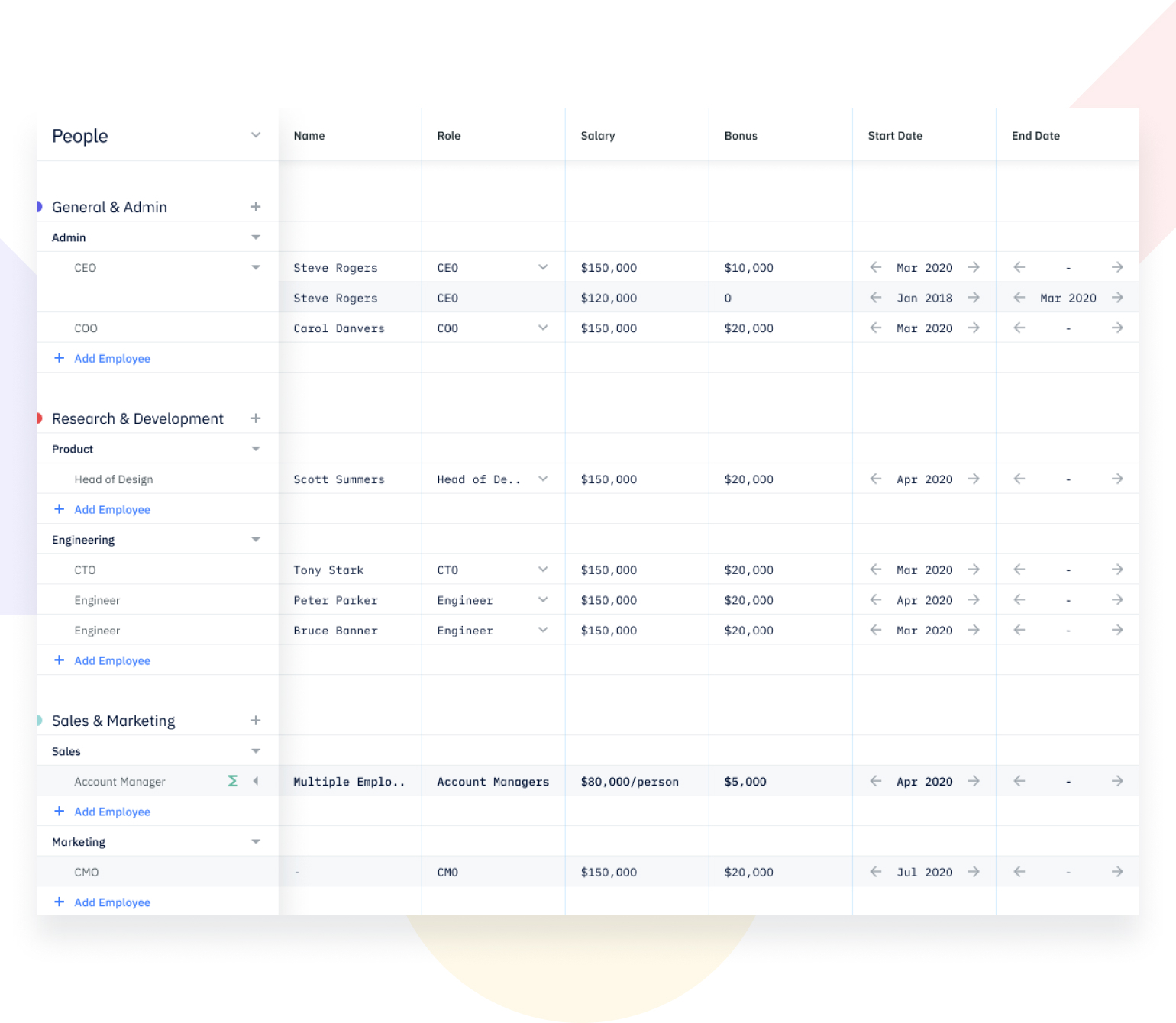Click Add Employee under Marketing
Image resolution: width=1176 pixels, height=1023 pixels.
point(102,902)
